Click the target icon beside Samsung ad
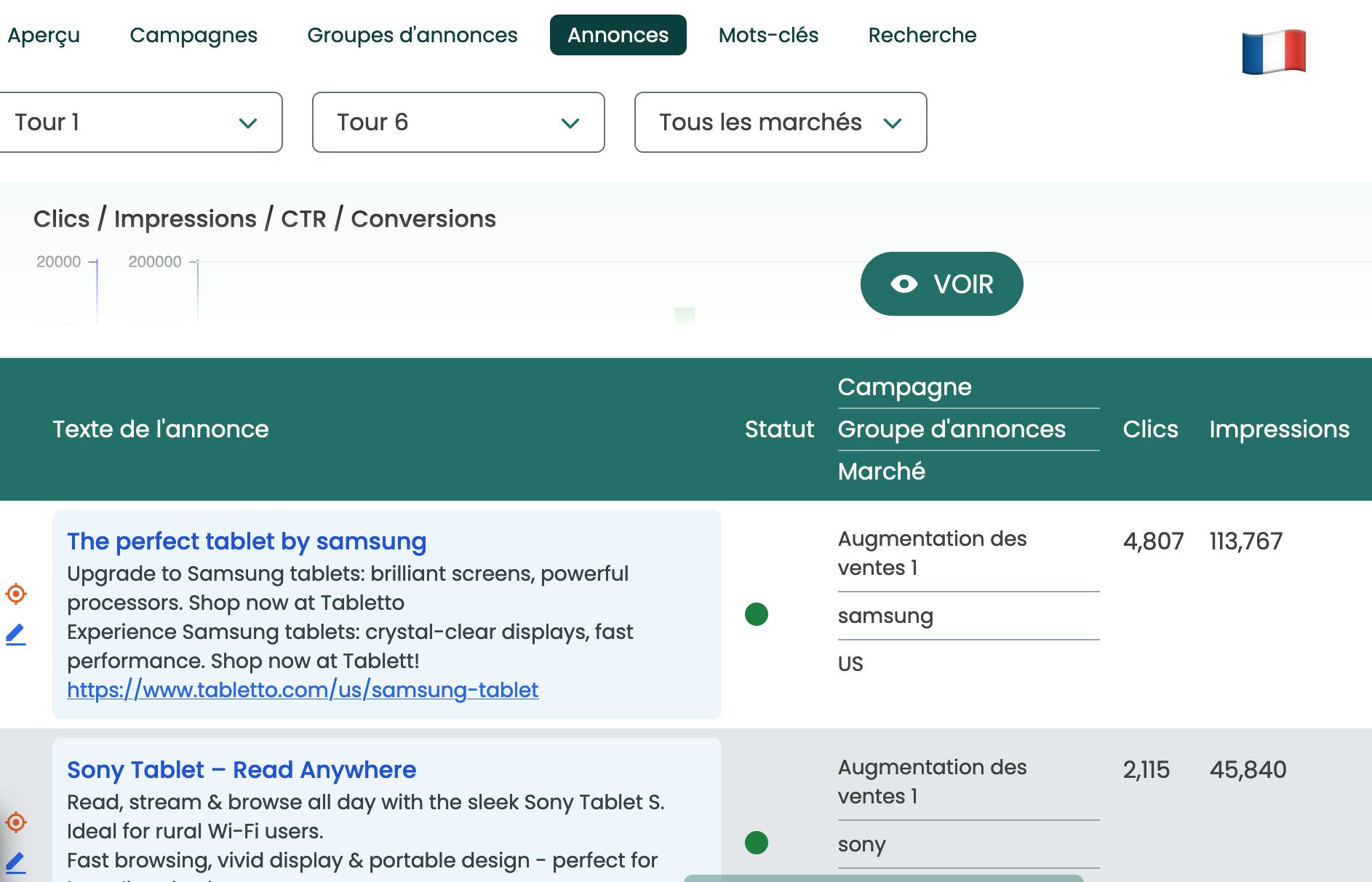 coord(16,594)
